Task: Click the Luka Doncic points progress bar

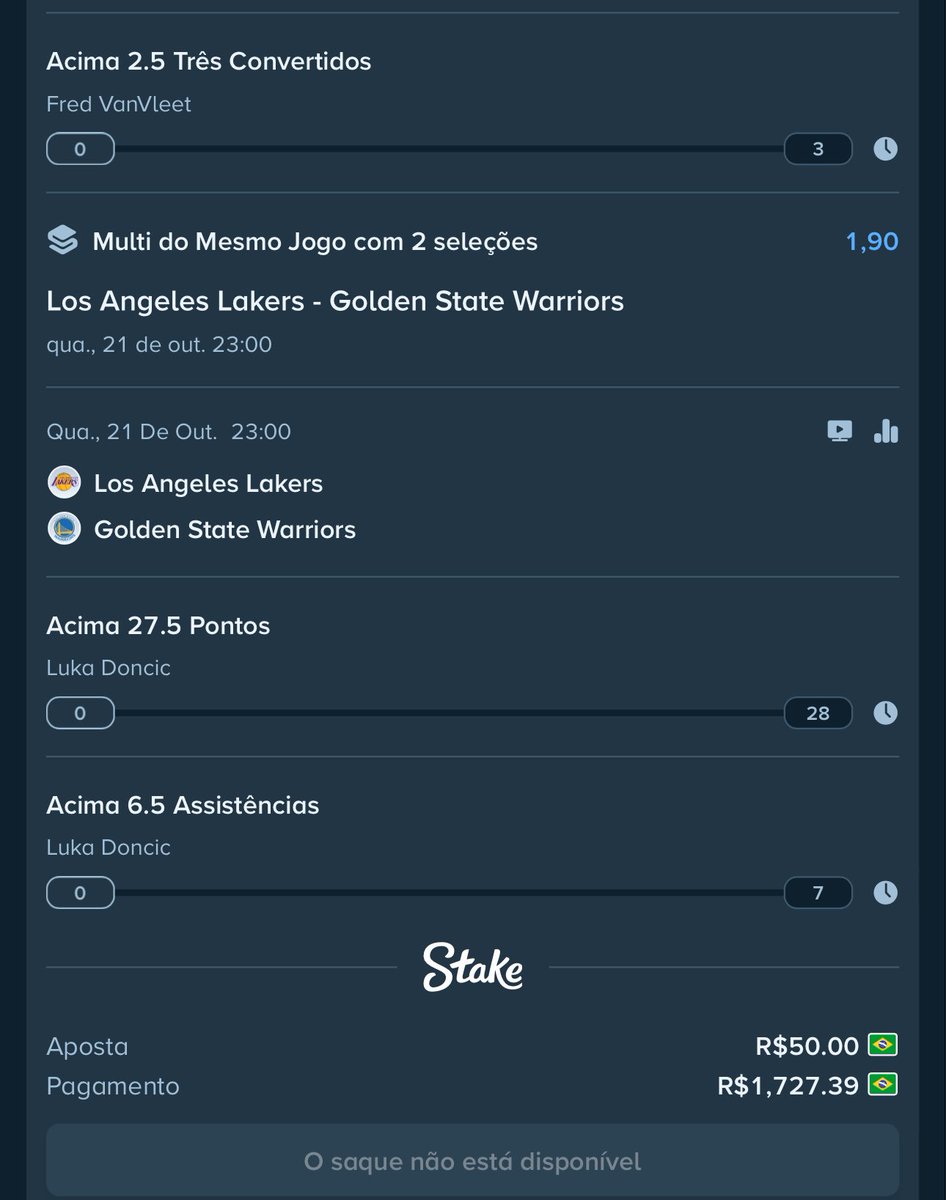Action: click(x=449, y=713)
